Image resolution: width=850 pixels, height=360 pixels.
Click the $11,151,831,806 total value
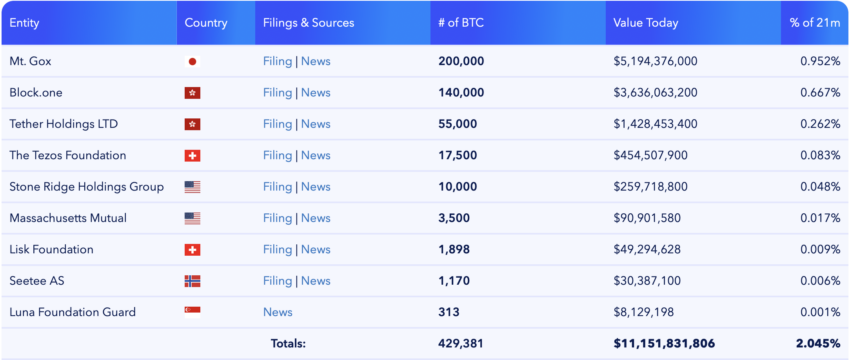664,343
